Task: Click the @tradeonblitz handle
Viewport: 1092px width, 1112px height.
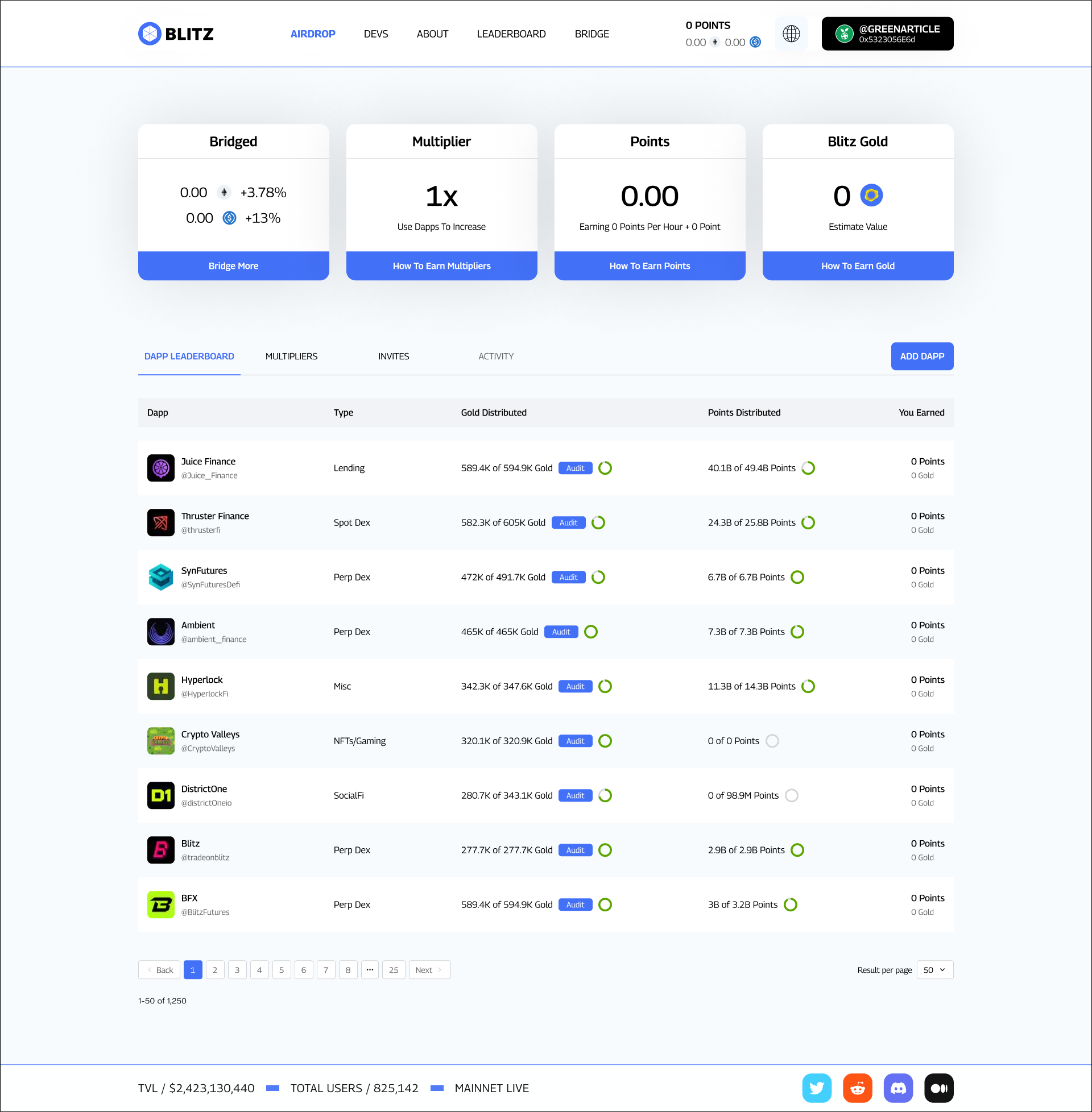Action: pos(205,857)
